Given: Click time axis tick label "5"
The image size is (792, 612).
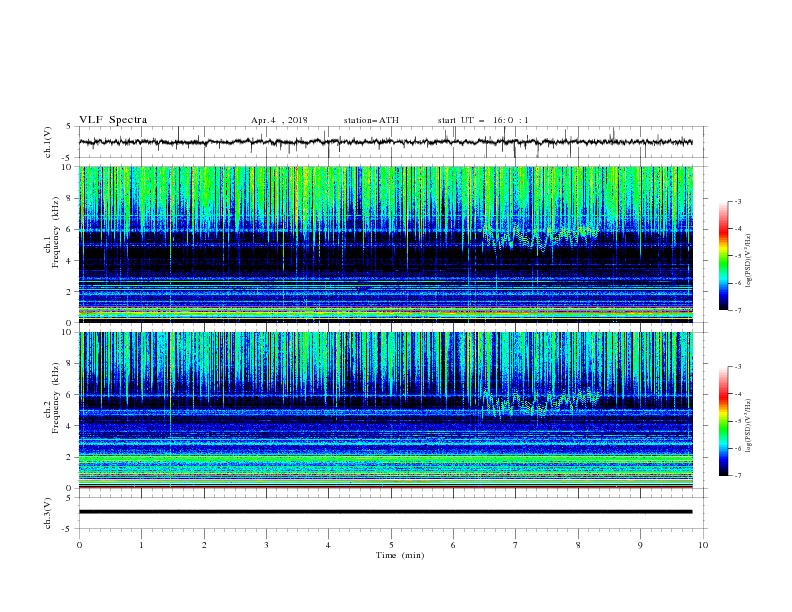Looking at the screenshot, I should click(391, 545).
